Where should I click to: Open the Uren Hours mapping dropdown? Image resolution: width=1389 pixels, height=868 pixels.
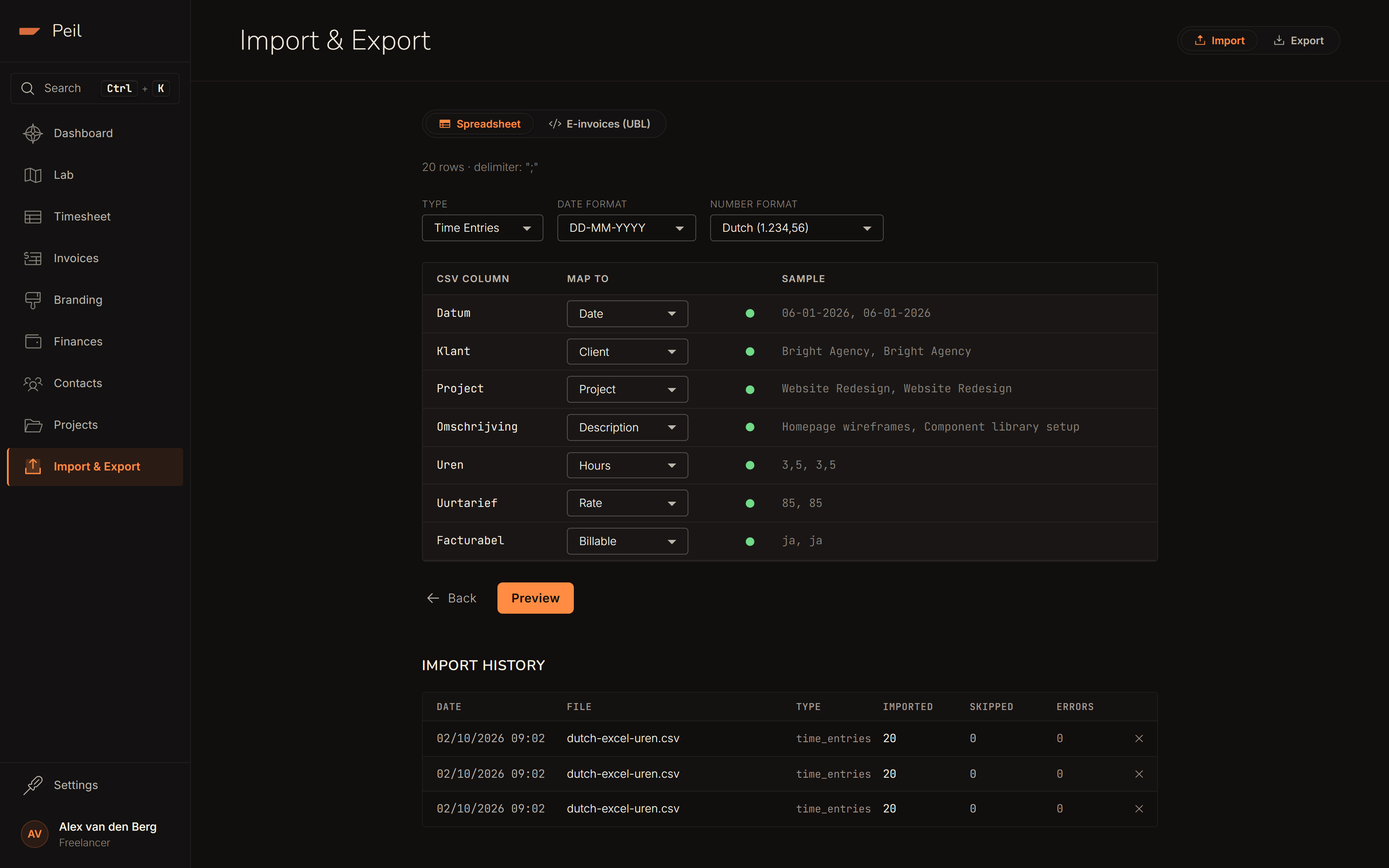(x=627, y=465)
